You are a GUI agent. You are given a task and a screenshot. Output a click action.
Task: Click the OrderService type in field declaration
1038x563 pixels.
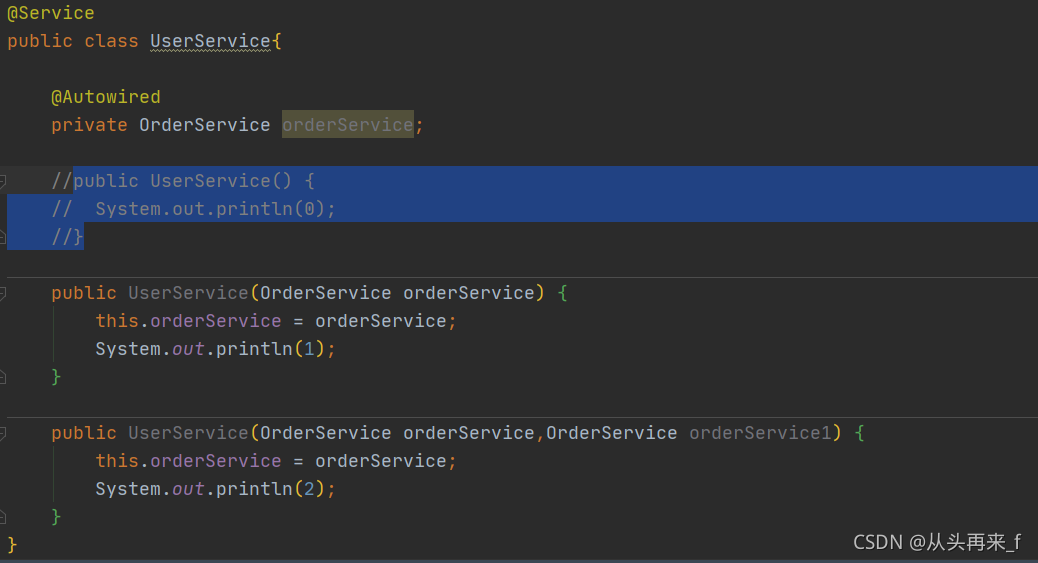pos(205,125)
